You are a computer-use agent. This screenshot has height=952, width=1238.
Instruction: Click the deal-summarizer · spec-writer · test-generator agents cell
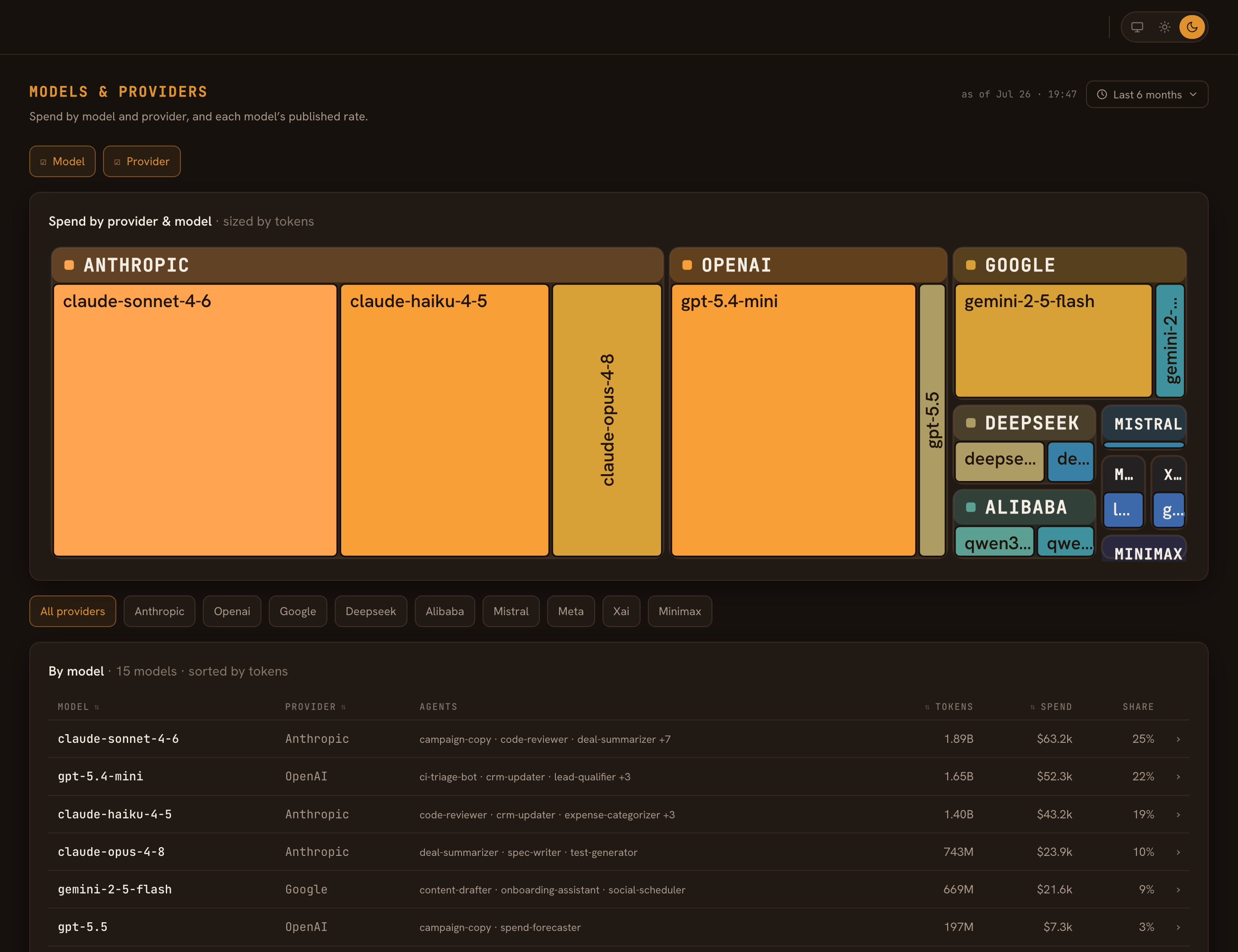click(528, 852)
